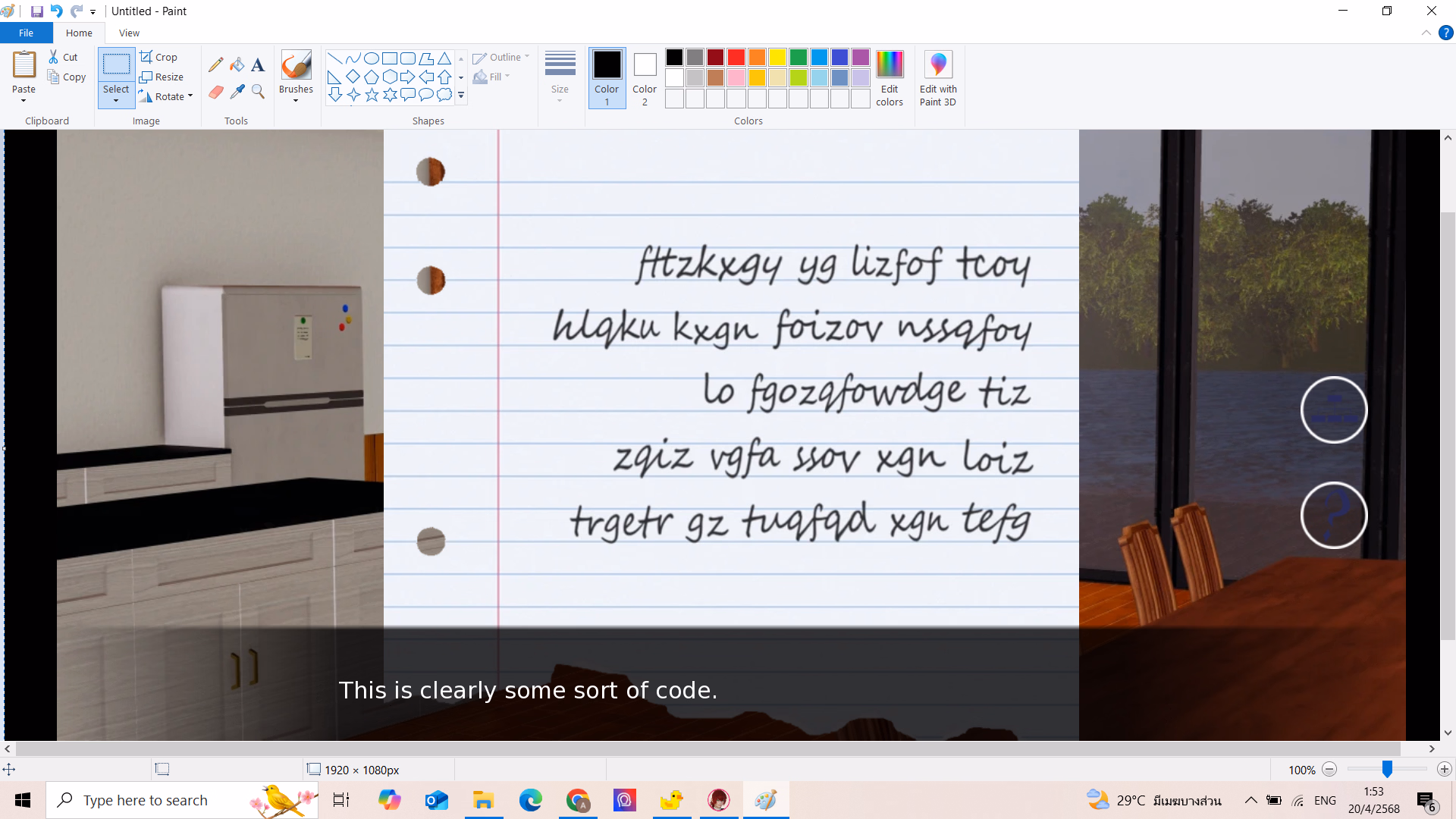Pick the purple color swatch
1456x819 pixels.
click(861, 57)
